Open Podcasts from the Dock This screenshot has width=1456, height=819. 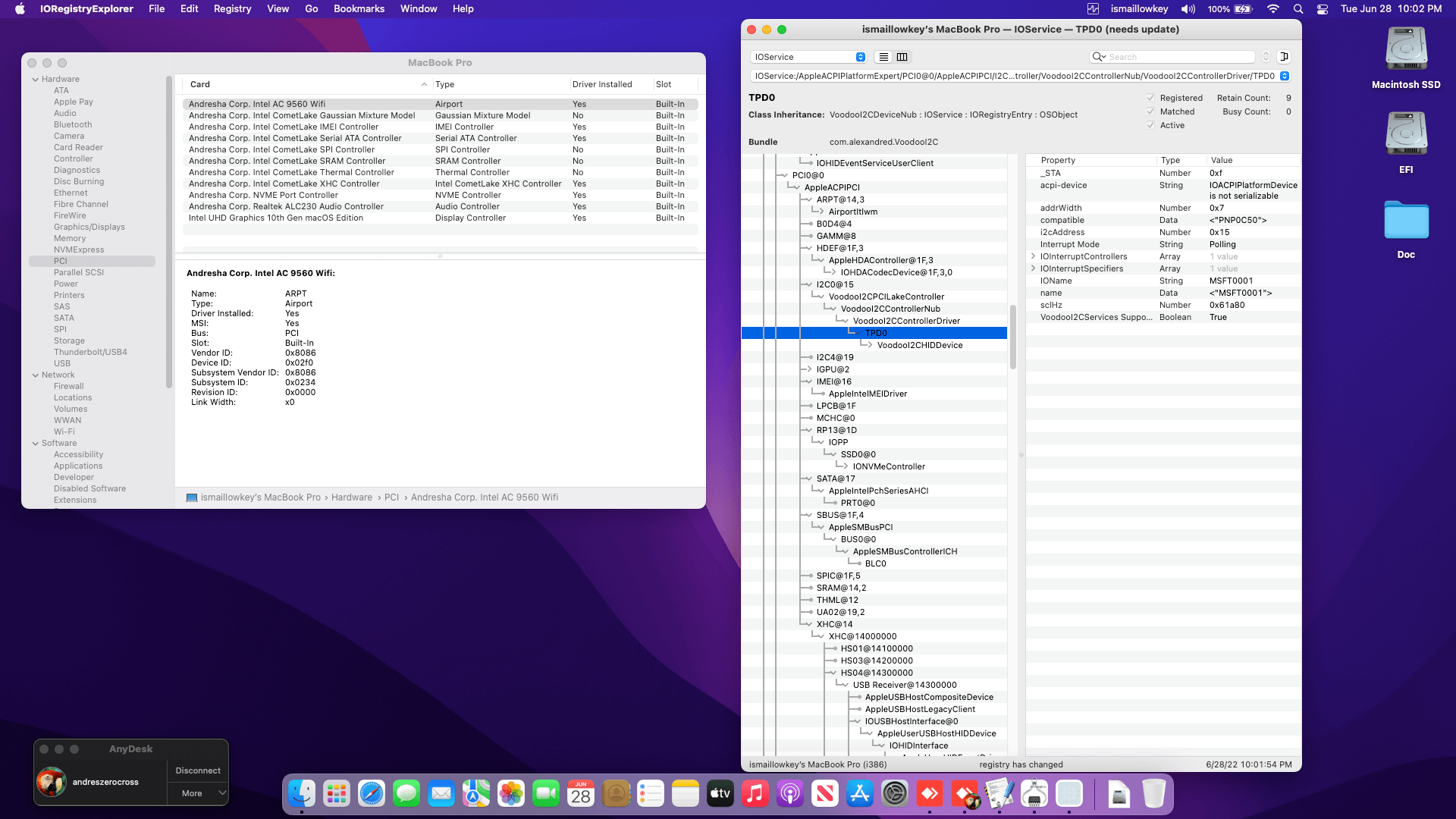tap(790, 794)
